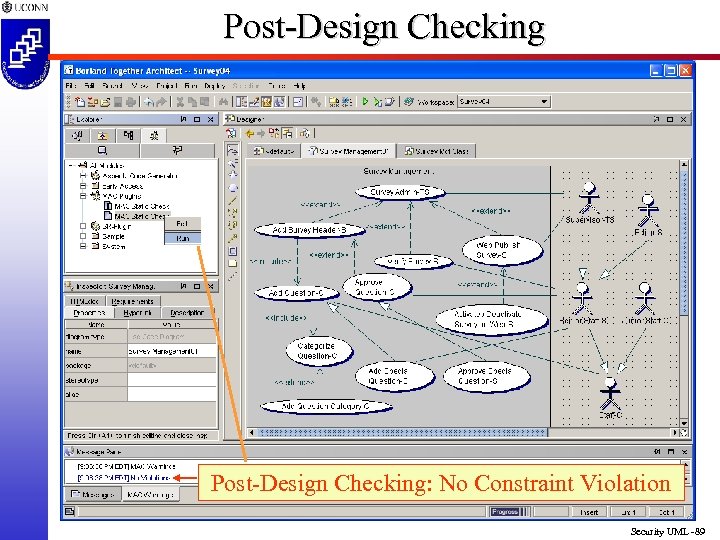Click the Print toolbar icon
The width and height of the screenshot is (720, 540).
pyautogui.click(x=131, y=102)
